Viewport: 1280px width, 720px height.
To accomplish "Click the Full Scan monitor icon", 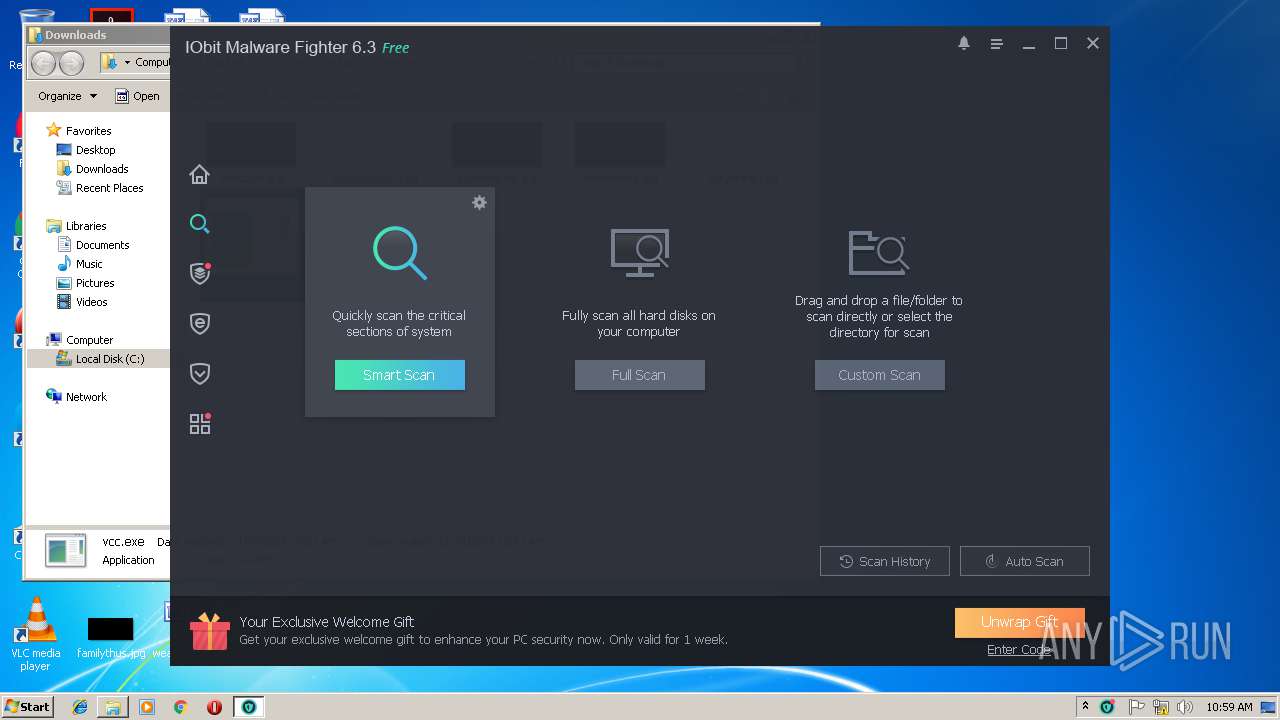I will click(640, 252).
